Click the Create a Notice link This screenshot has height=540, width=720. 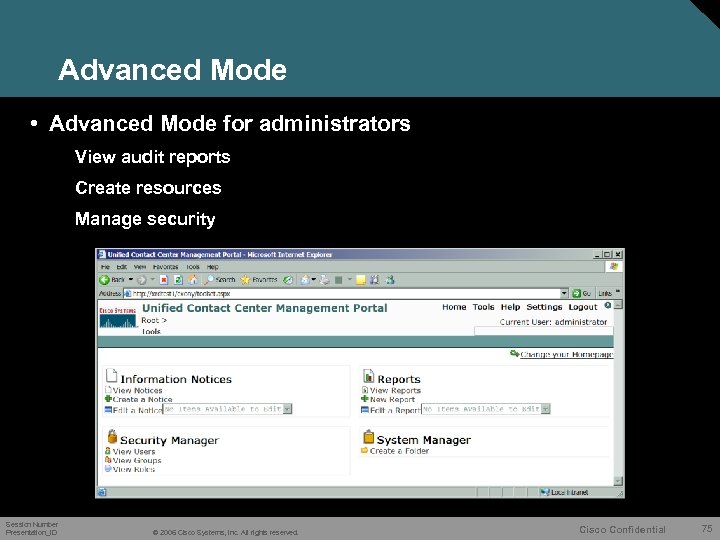(x=142, y=399)
